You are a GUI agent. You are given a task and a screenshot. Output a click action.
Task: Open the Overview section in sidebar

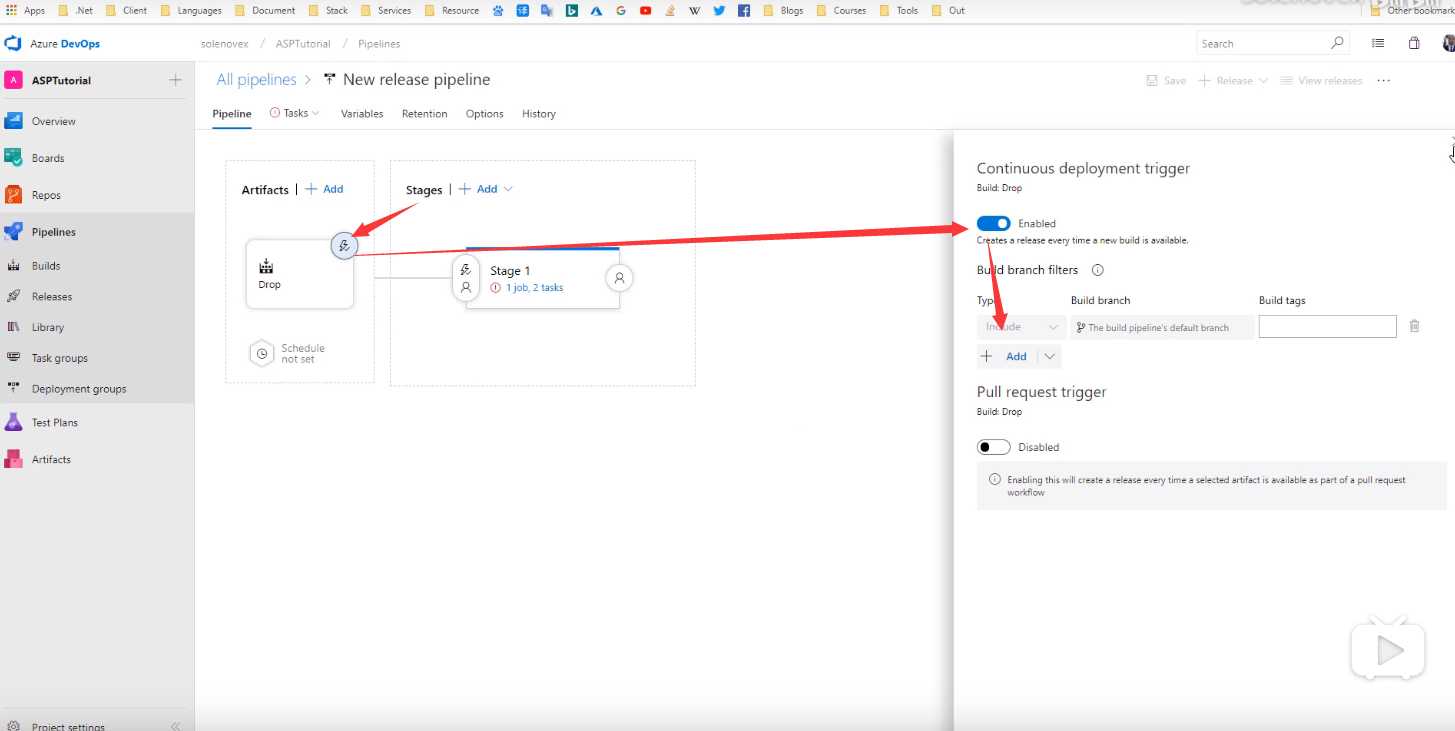point(53,121)
